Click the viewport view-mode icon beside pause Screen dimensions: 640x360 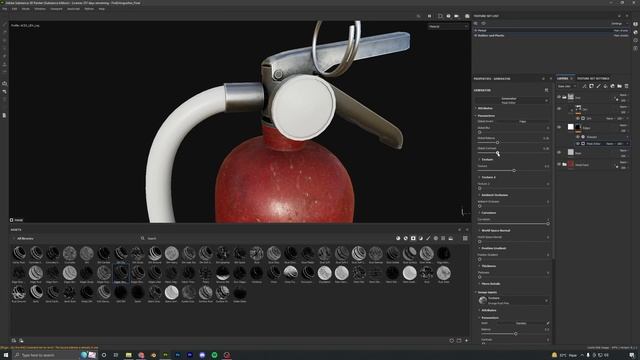pyautogui.click(x=440, y=16)
